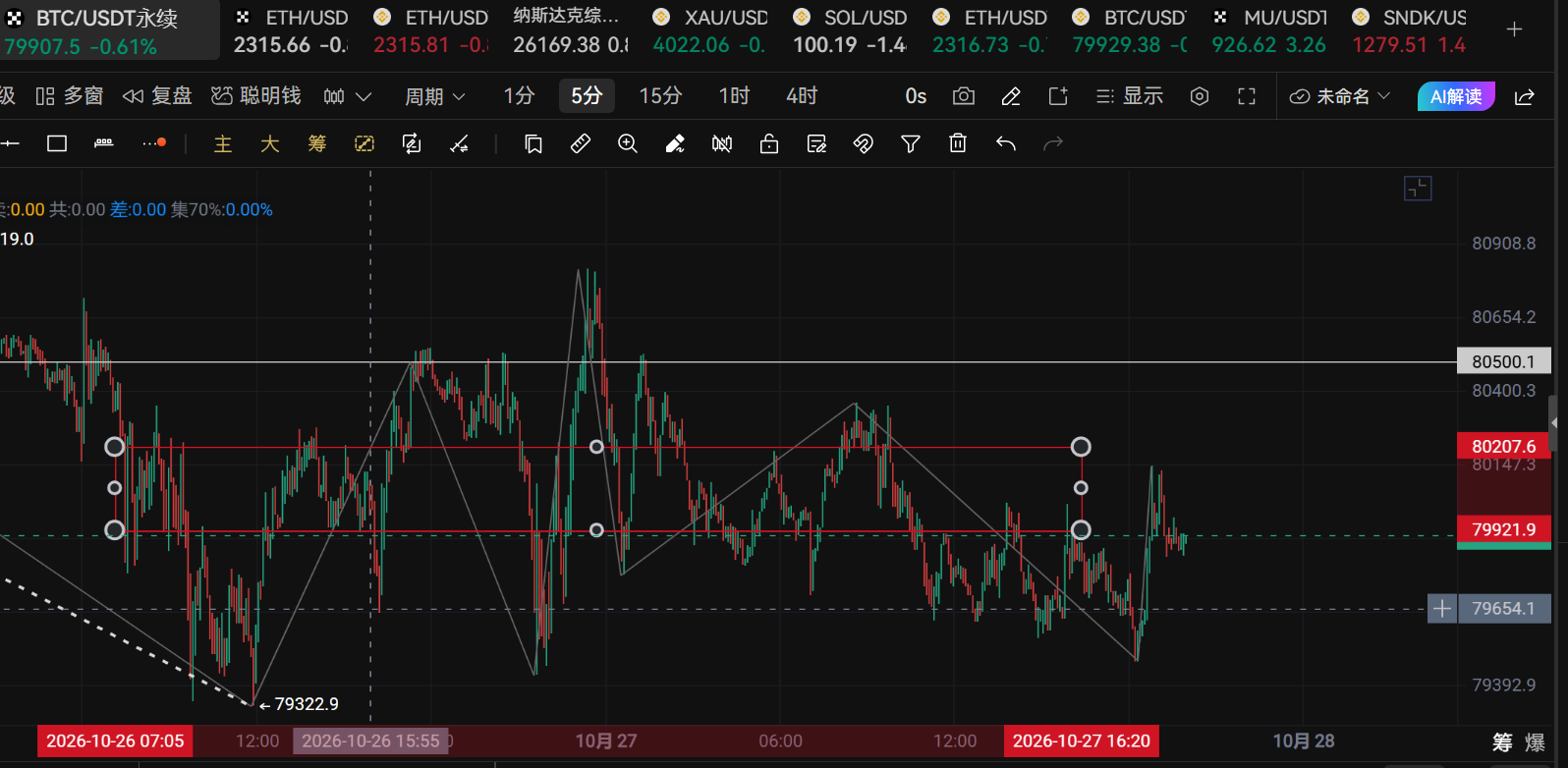Undo the last drawing action
Screen dimensions: 1568x768
click(x=1005, y=143)
